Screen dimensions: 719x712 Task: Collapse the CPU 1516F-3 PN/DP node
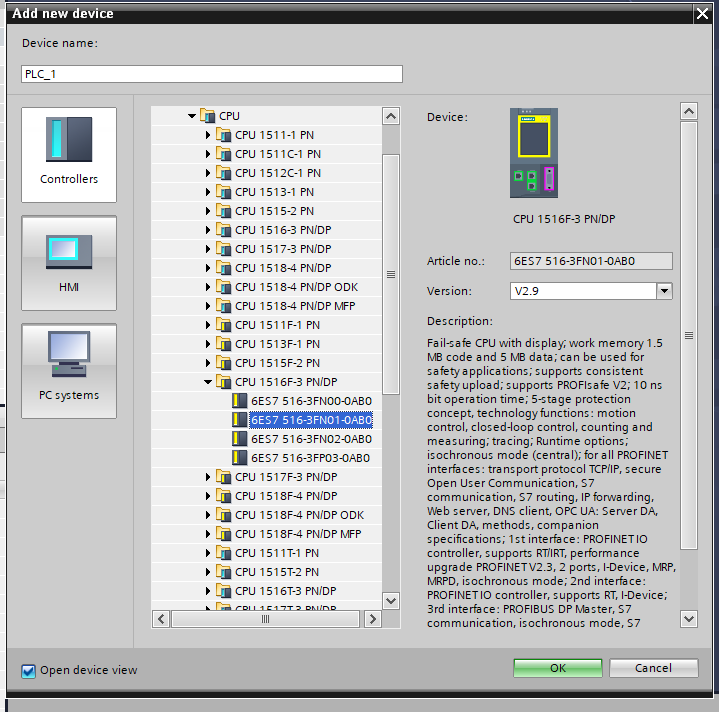pos(208,382)
